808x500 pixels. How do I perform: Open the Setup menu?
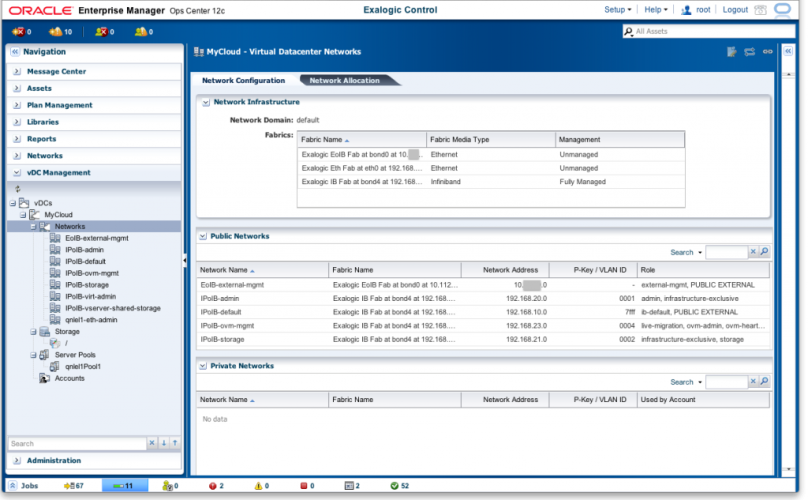(617, 10)
